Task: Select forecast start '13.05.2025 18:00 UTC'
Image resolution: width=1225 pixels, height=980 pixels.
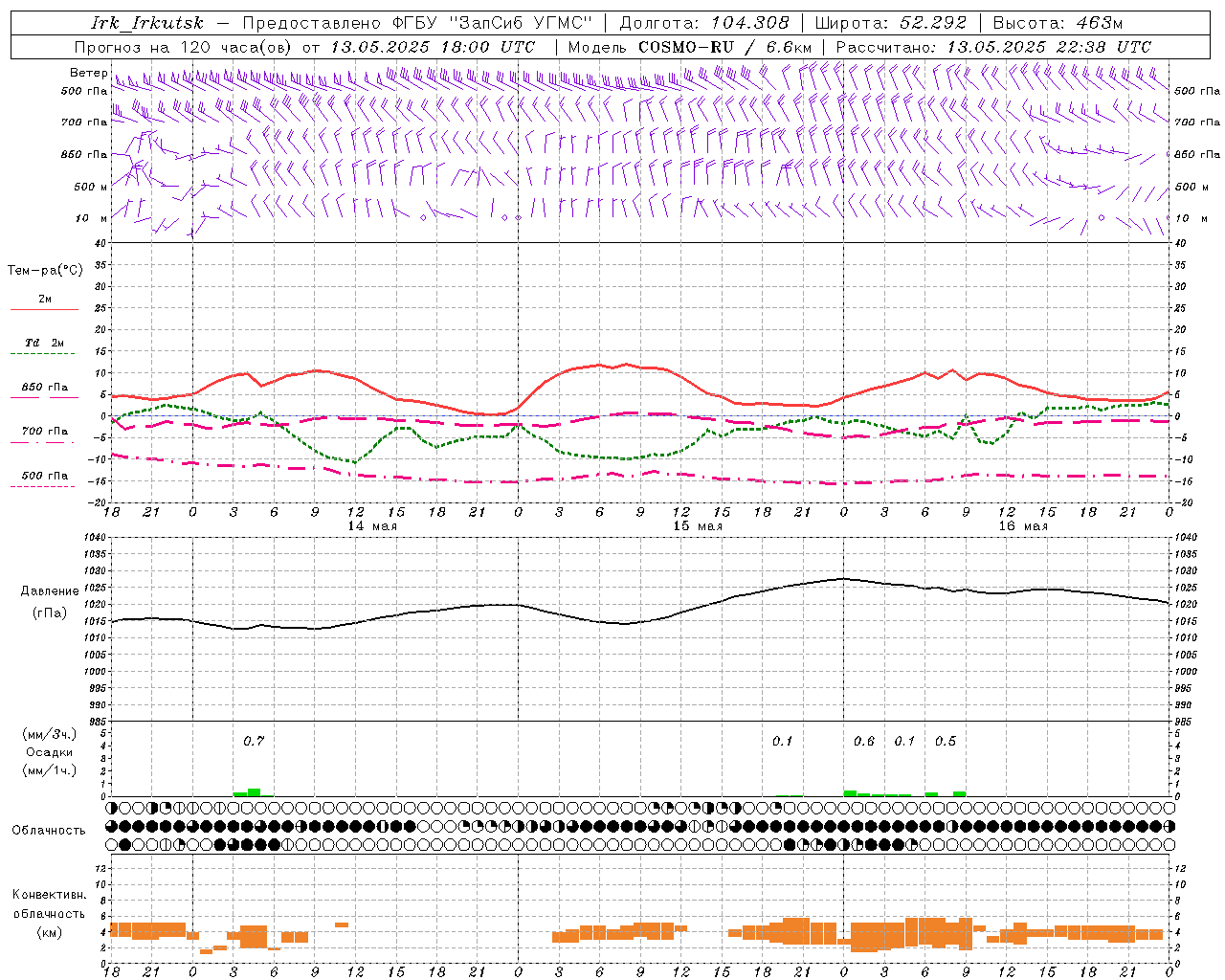Action: click(433, 47)
